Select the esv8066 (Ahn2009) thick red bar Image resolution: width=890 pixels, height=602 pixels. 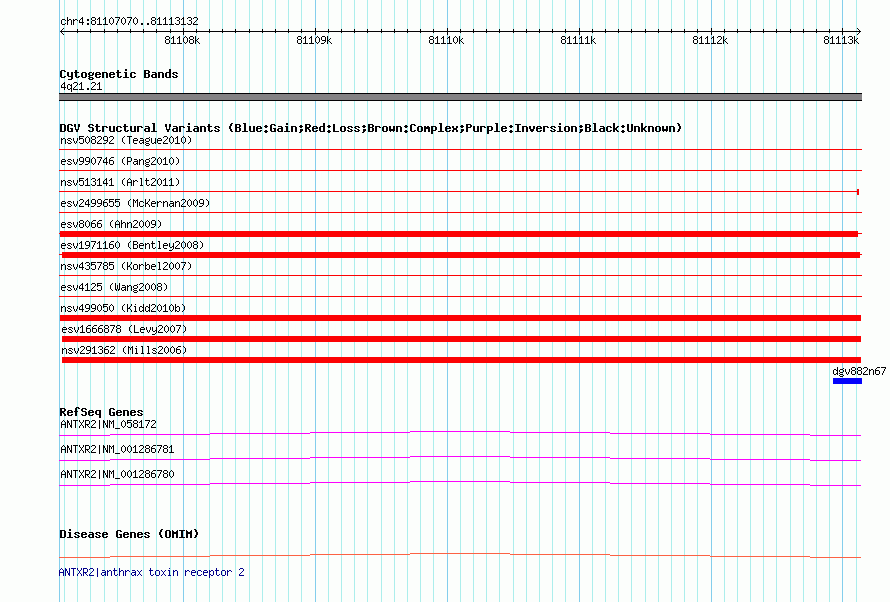(x=459, y=234)
